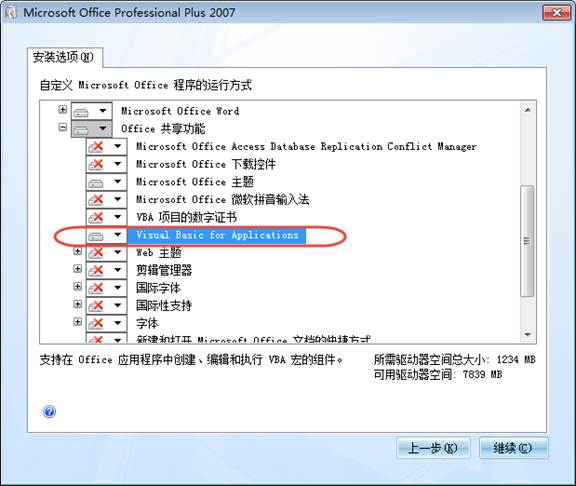Click the 上一步(K) button

pyautogui.click(x=433, y=448)
